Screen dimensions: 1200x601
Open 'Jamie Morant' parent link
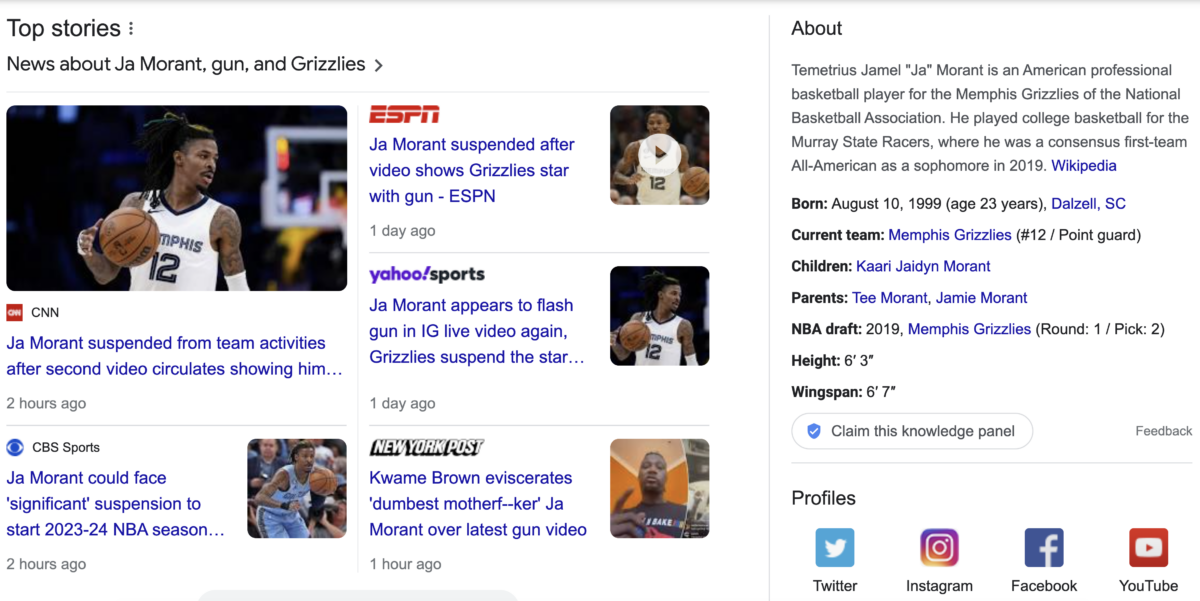981,298
